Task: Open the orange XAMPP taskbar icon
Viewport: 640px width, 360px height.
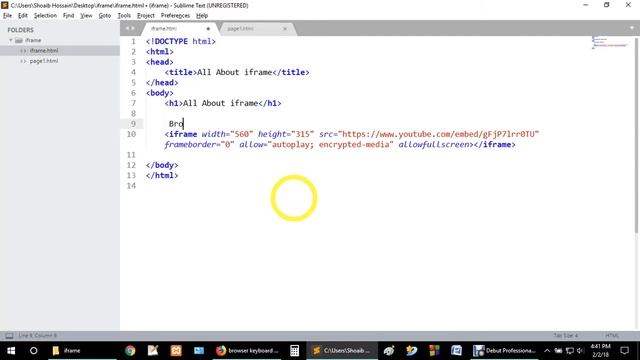Action: pyautogui.click(x=176, y=351)
